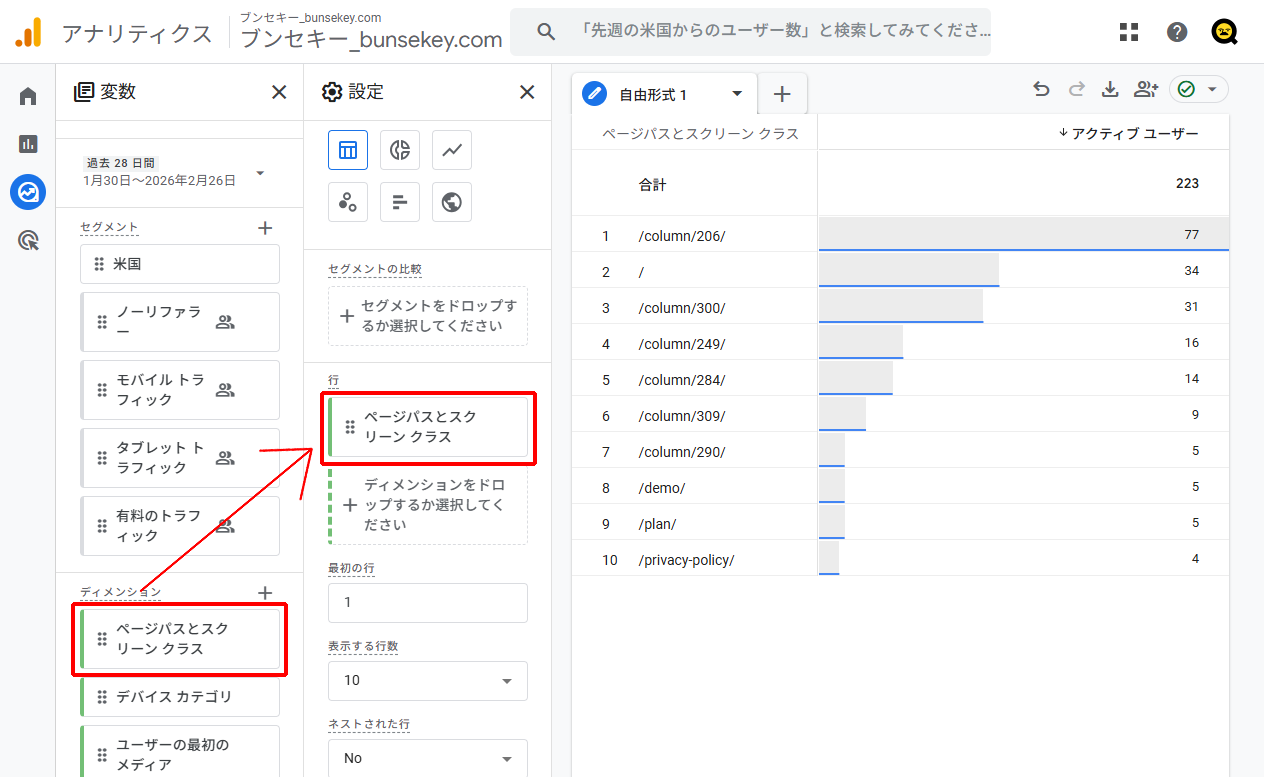Image resolution: width=1264 pixels, height=777 pixels.
Task: Open the Reports section in the sidebar
Action: [27, 143]
